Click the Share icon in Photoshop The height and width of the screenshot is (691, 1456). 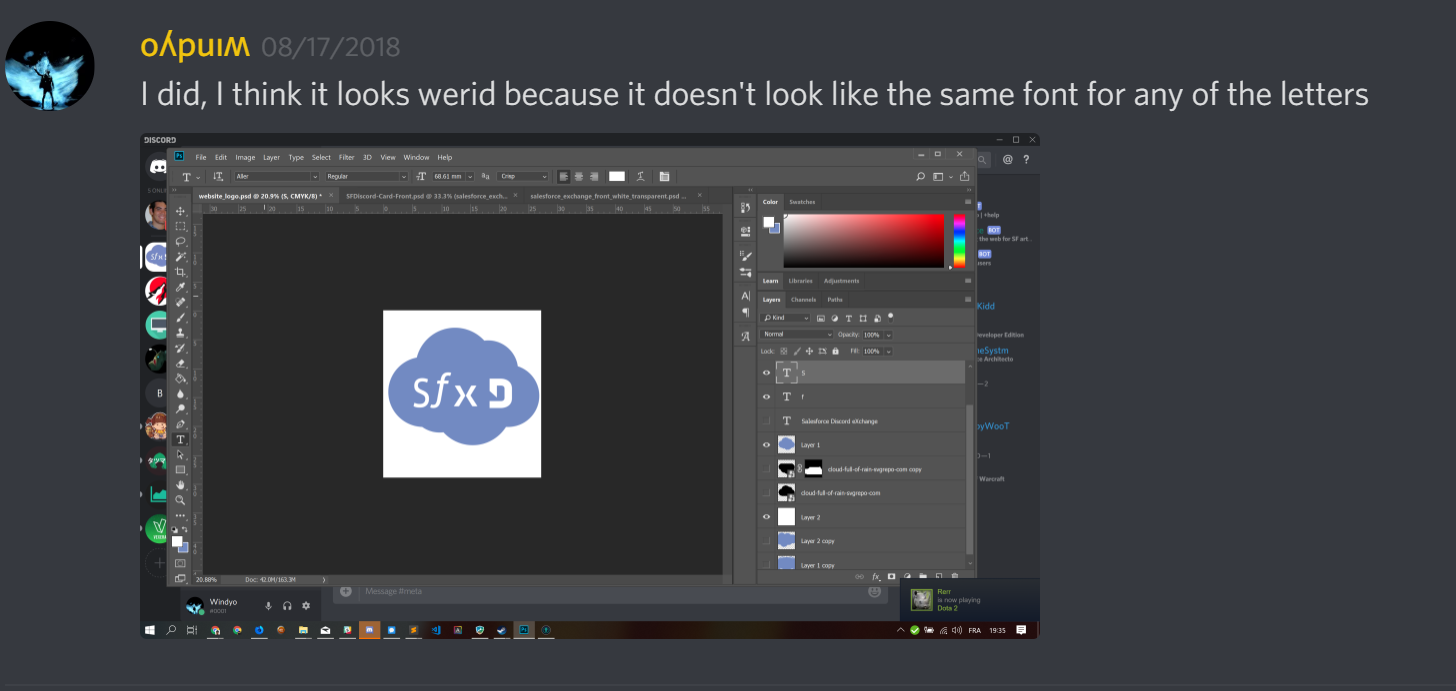point(964,177)
